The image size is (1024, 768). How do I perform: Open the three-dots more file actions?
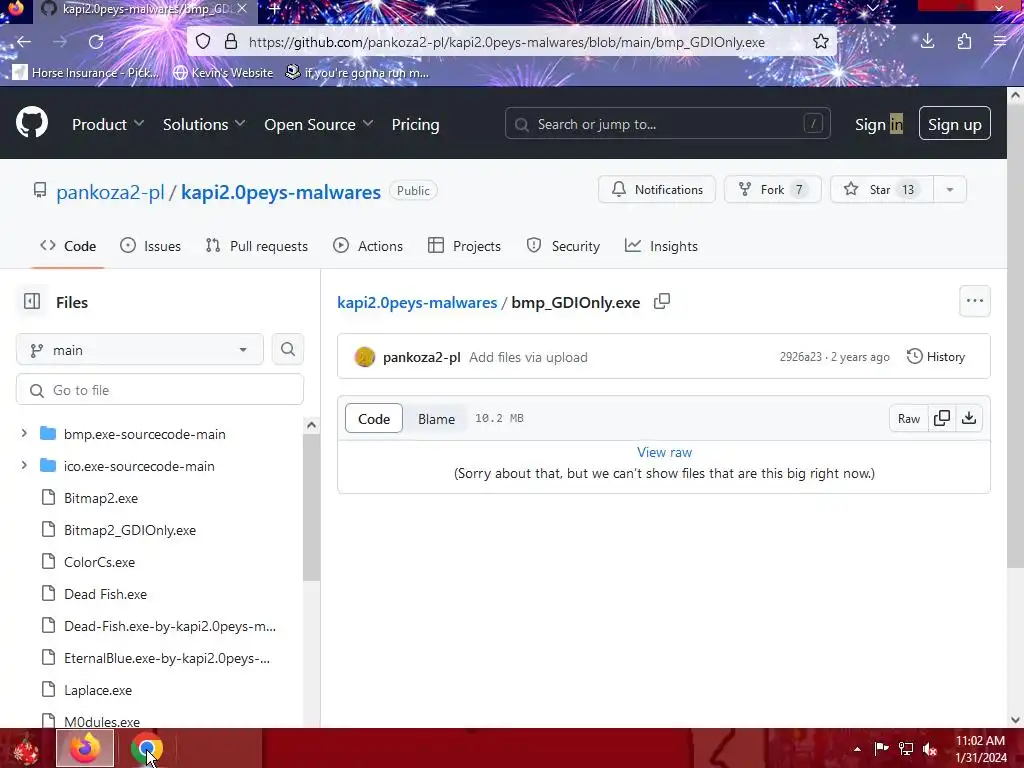pos(974,301)
